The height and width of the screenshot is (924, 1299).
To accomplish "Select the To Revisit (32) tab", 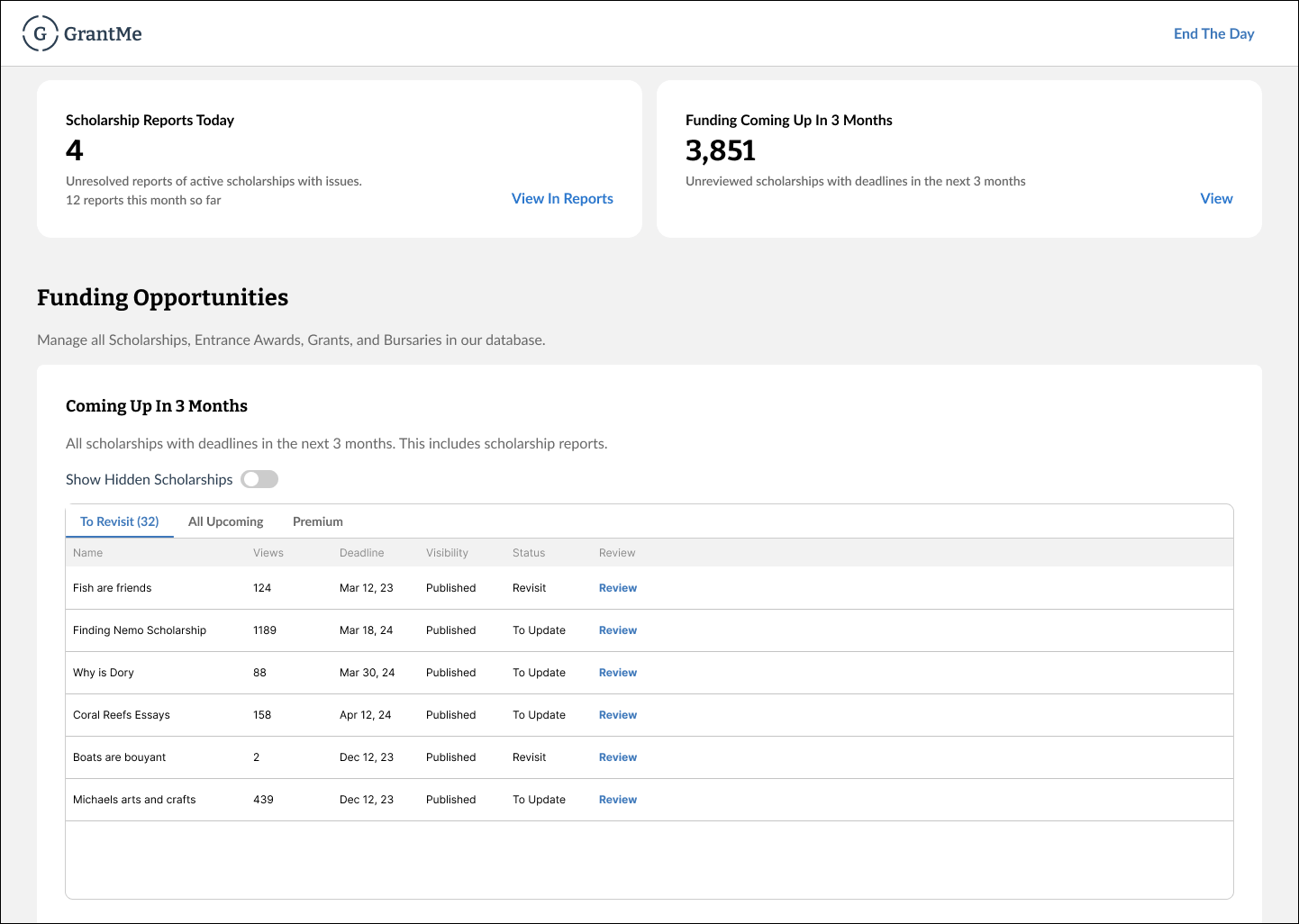I will [120, 521].
